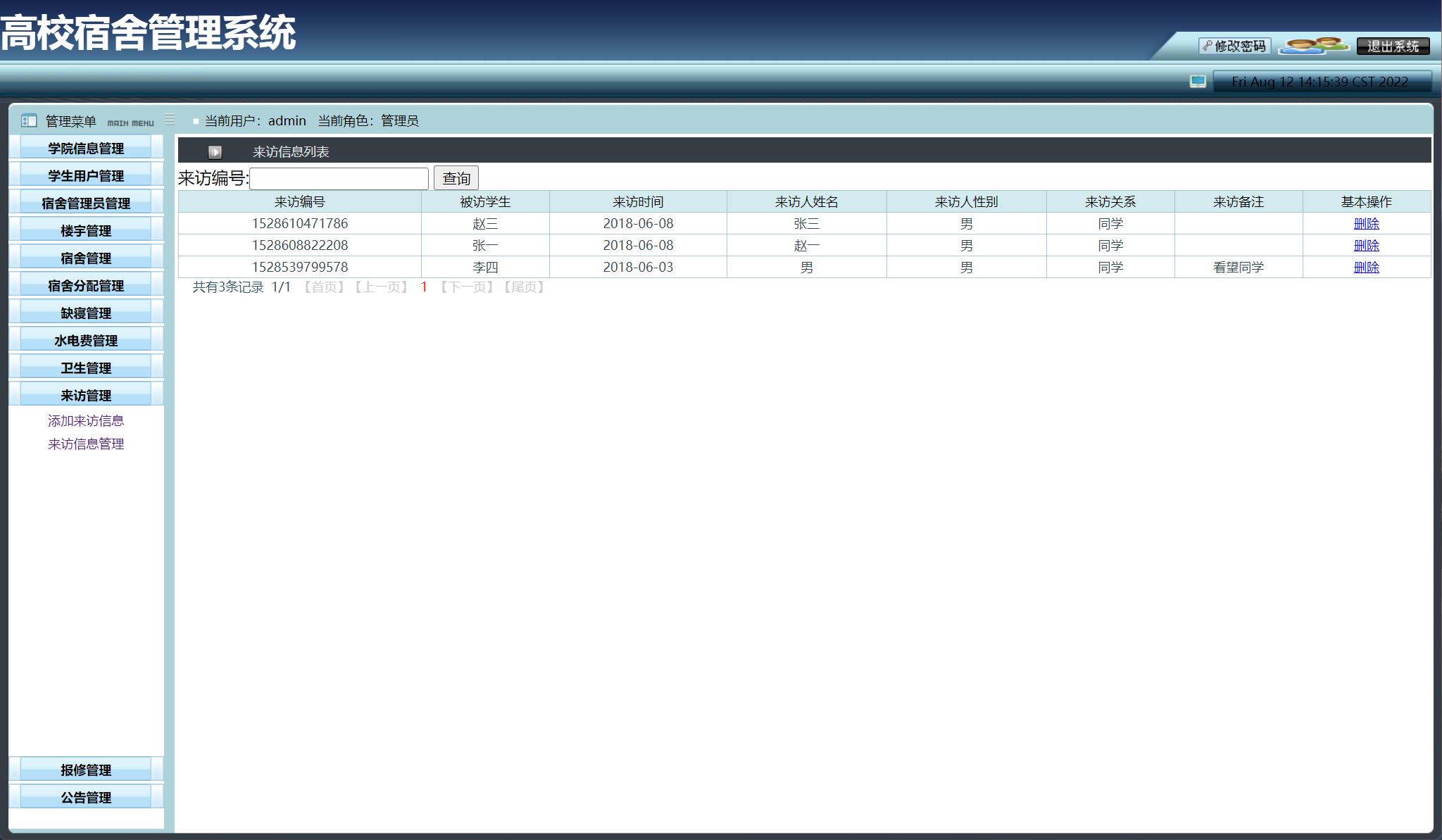Click the monitor icon beside the date

click(x=1198, y=82)
